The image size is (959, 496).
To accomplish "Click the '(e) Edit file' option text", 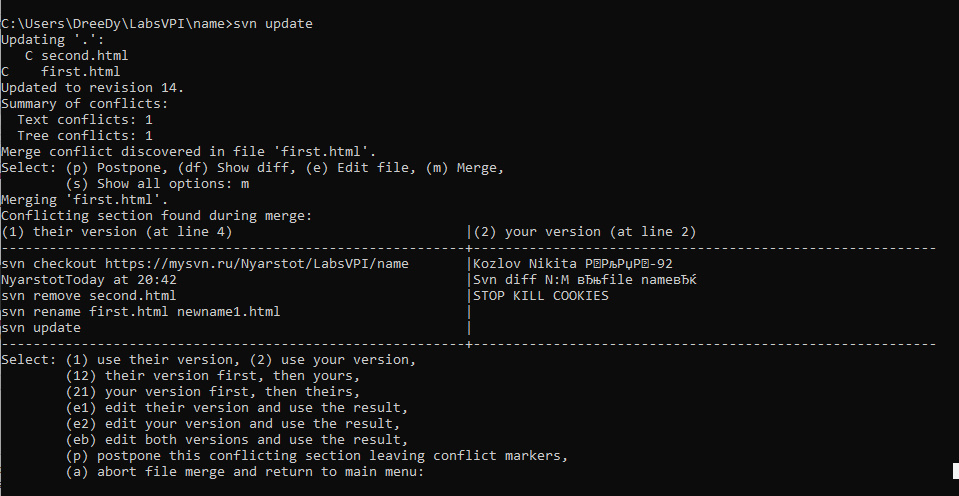I will (356, 168).
